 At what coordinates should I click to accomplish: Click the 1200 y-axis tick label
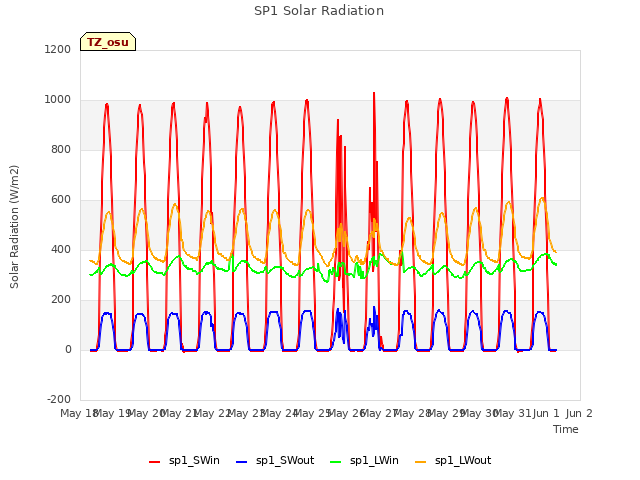point(58,49)
